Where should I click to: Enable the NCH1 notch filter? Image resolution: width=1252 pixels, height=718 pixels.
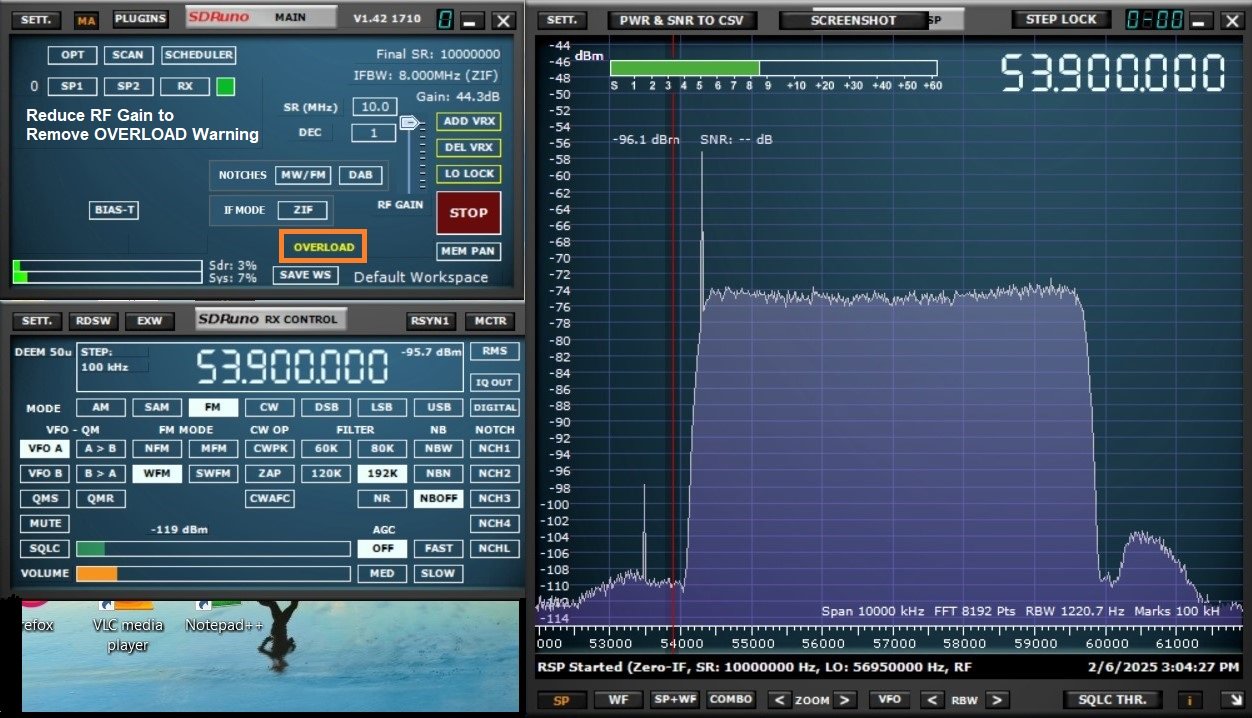point(494,448)
